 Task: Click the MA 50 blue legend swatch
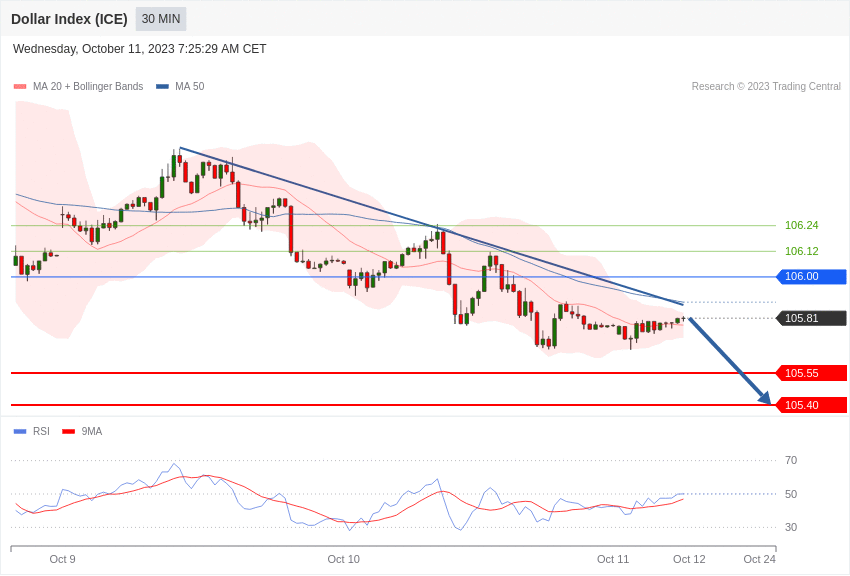pos(162,87)
